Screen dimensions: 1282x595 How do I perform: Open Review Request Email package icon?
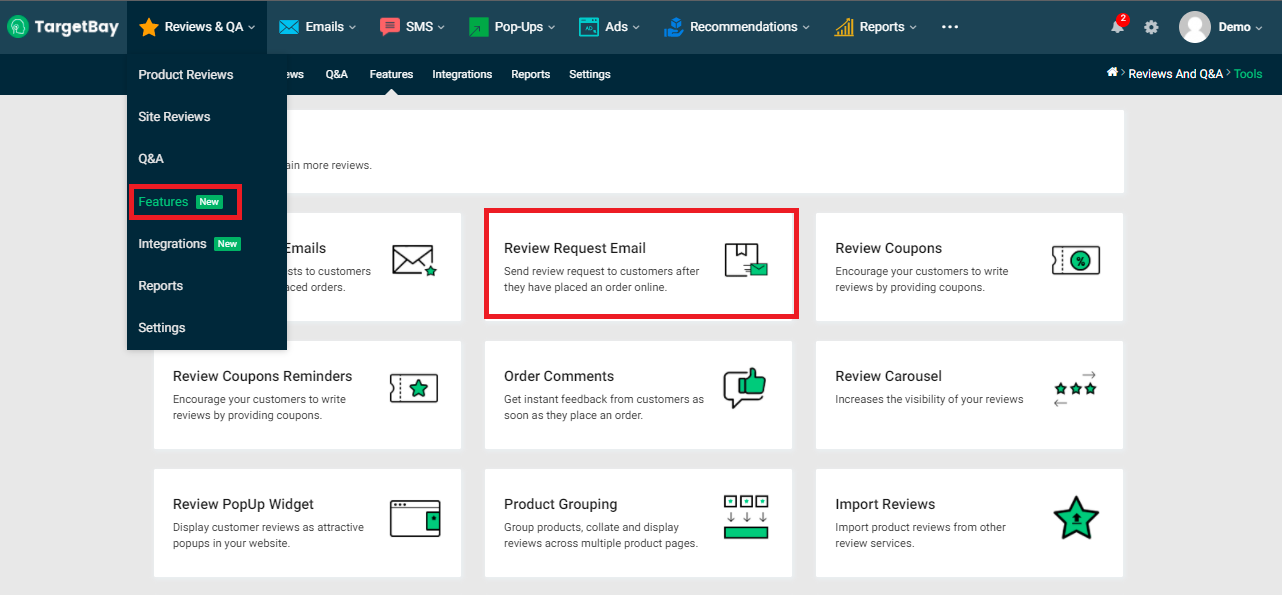[746, 260]
